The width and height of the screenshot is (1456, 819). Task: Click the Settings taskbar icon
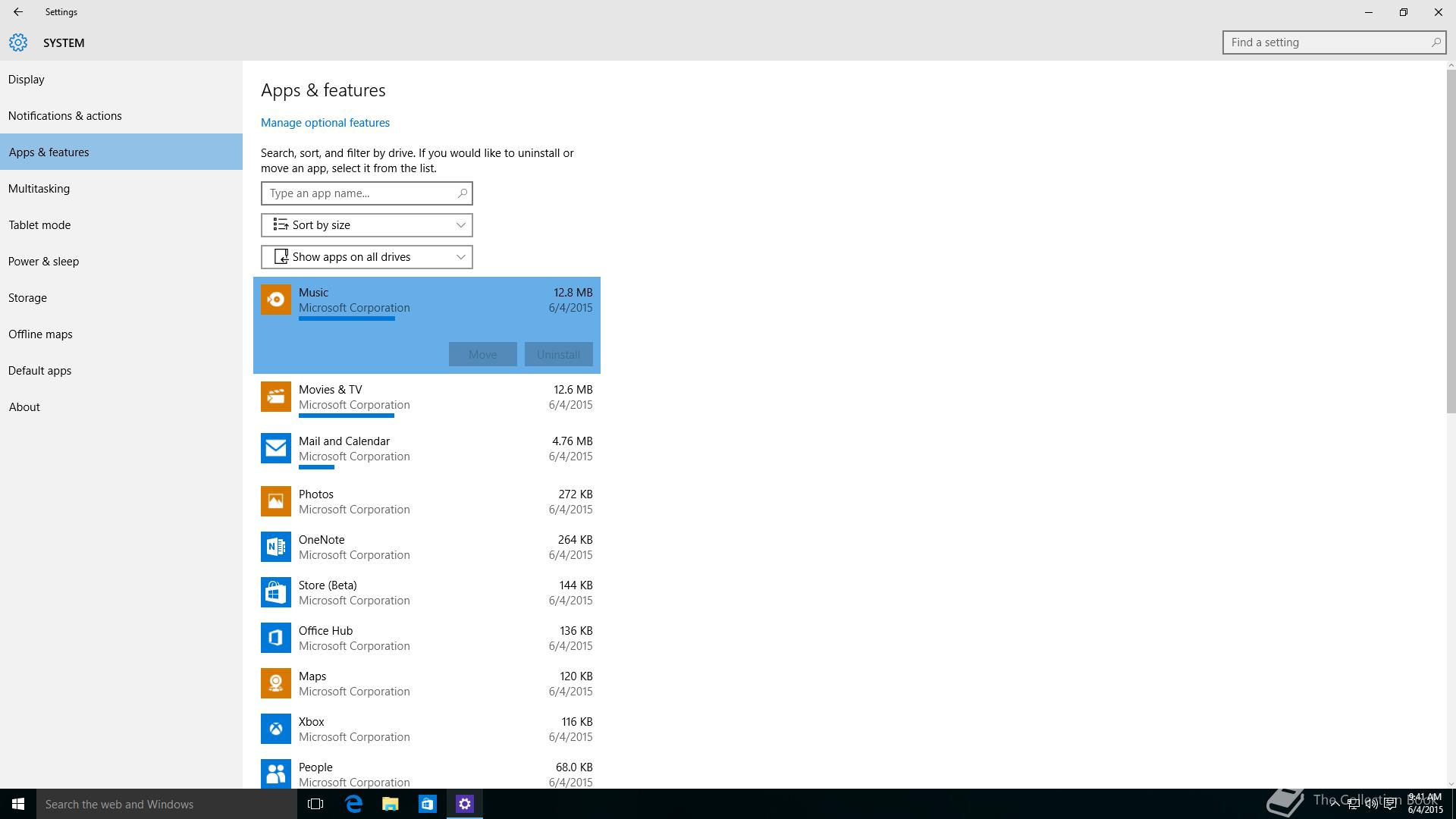pyautogui.click(x=465, y=804)
